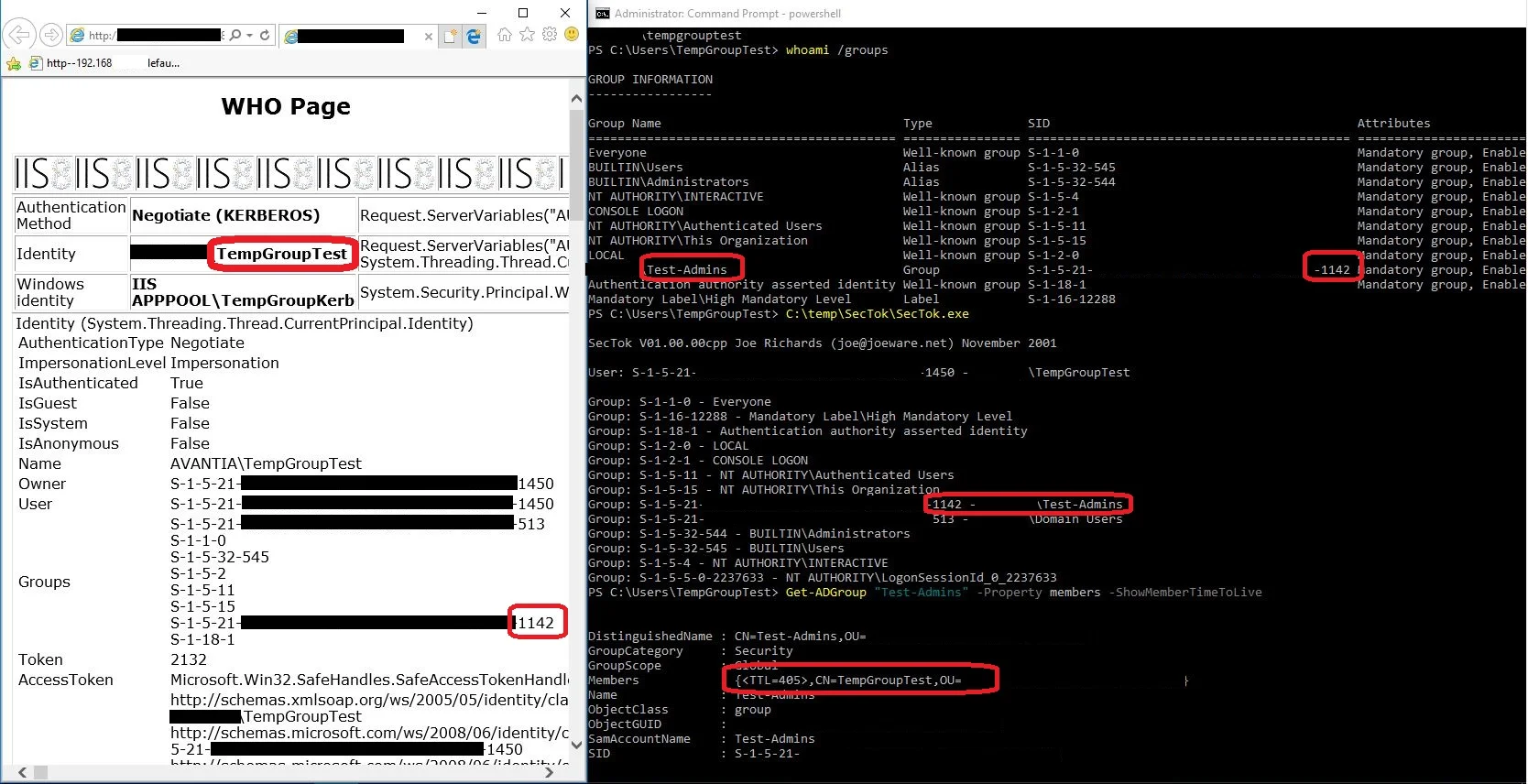Click the page vertical scrollbar up arrow

pyautogui.click(x=576, y=98)
